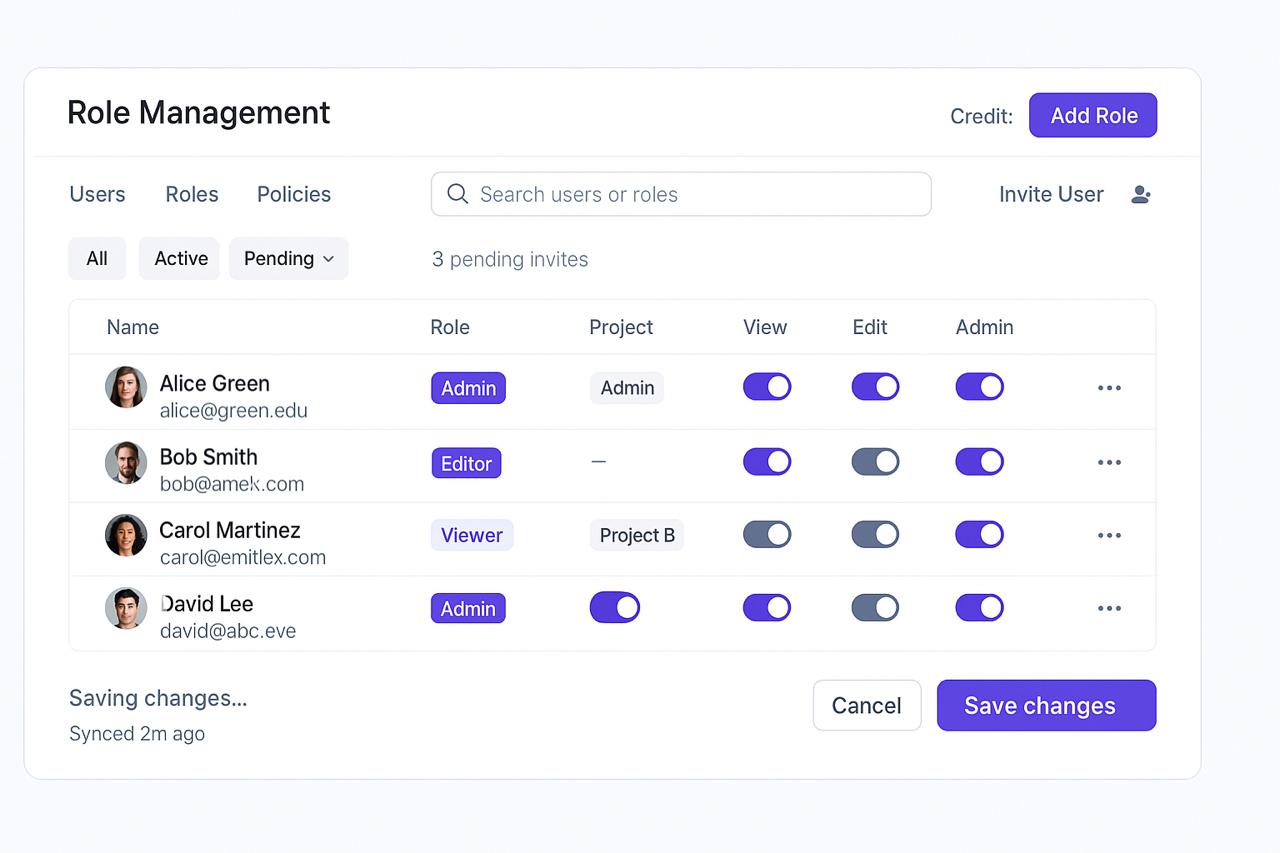This screenshot has height=853, width=1280.
Task: Click Carol Martinez's avatar photo
Action: click(x=126, y=535)
